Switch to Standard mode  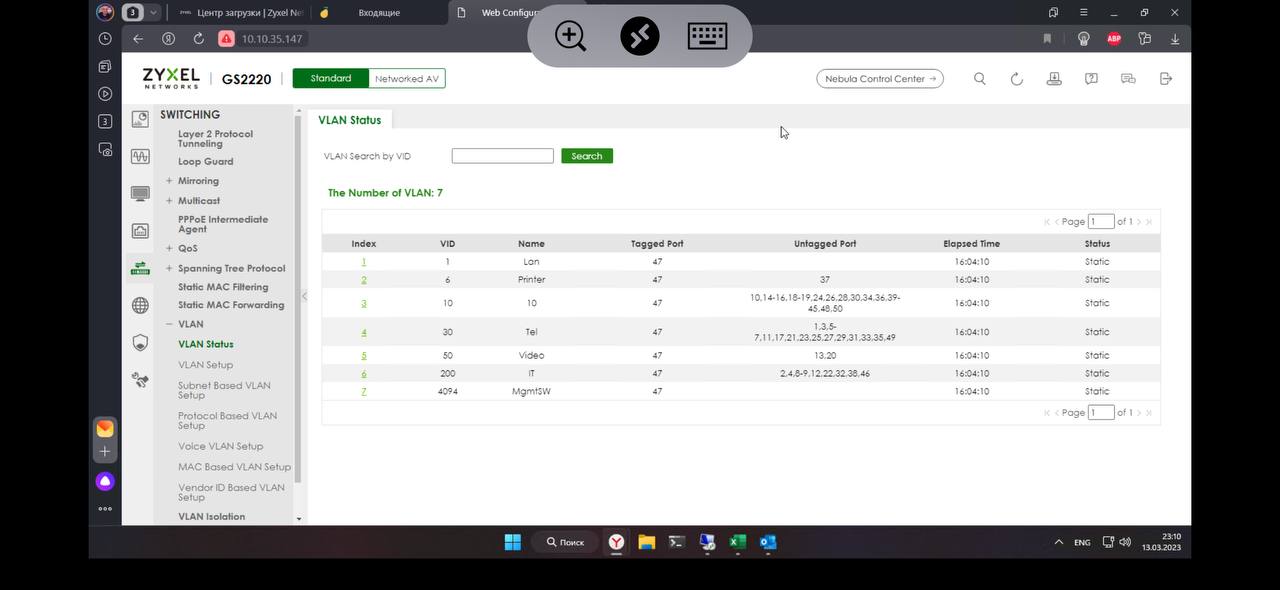point(331,78)
